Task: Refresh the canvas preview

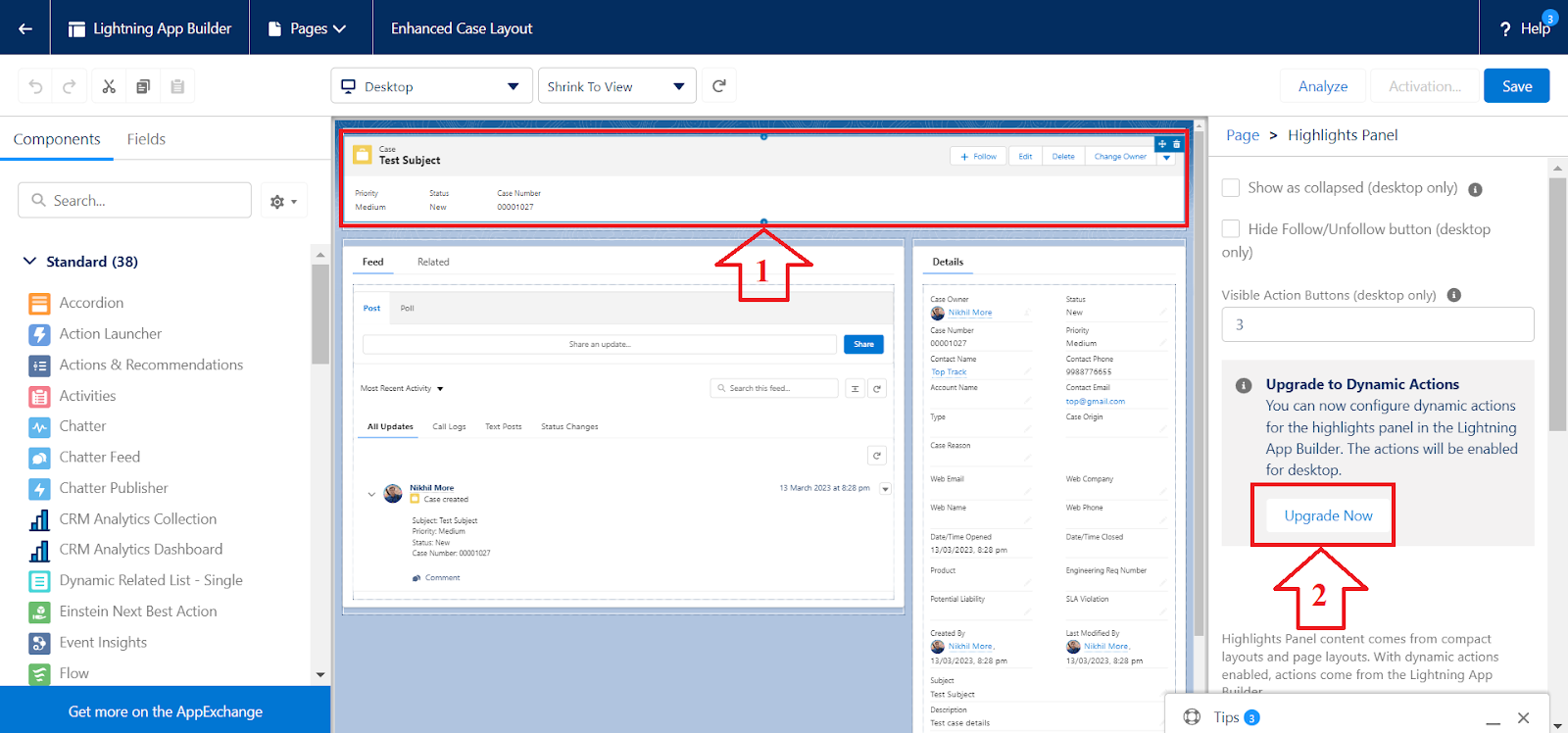Action: (719, 86)
